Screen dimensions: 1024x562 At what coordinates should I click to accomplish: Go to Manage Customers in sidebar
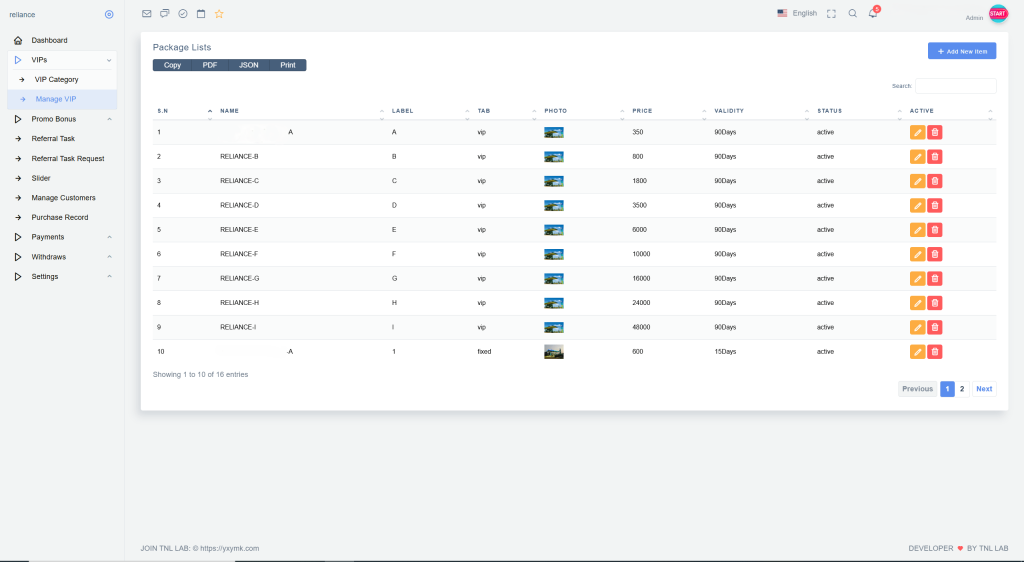click(63, 198)
